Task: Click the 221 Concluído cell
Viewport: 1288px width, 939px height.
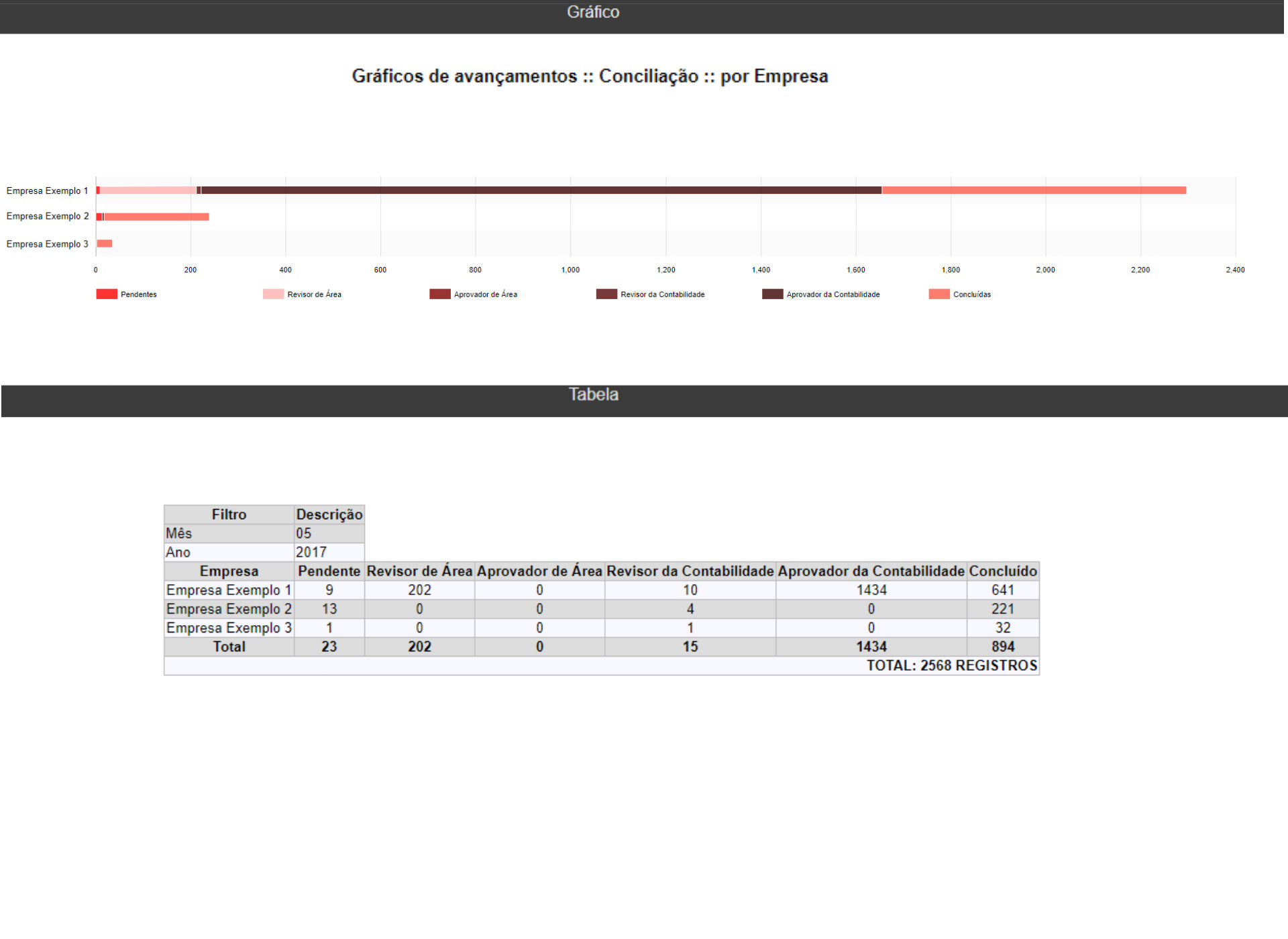Action: (x=1004, y=609)
